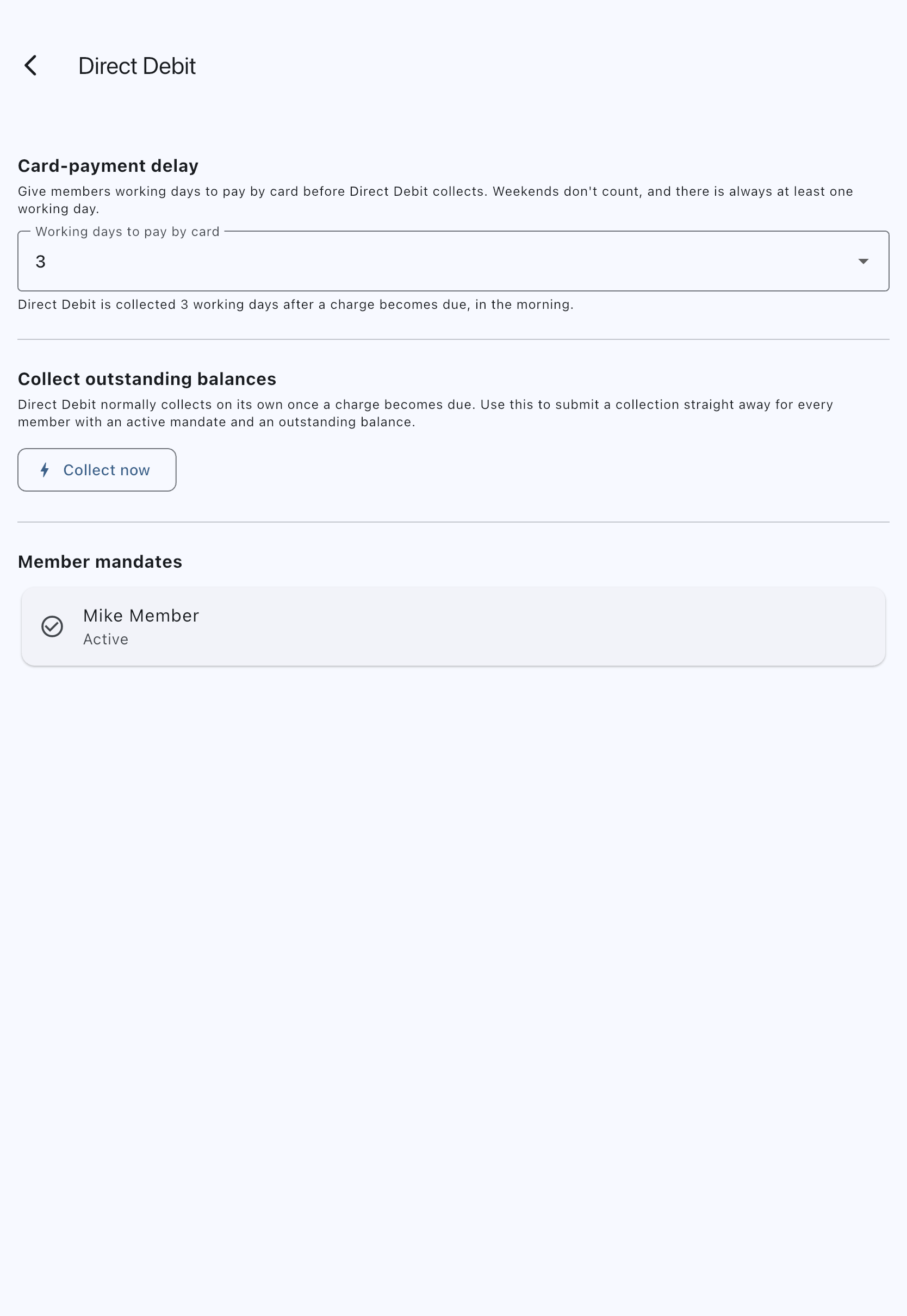Click the Active status under Mike Member
The width and height of the screenshot is (907, 1316).
pos(105,640)
